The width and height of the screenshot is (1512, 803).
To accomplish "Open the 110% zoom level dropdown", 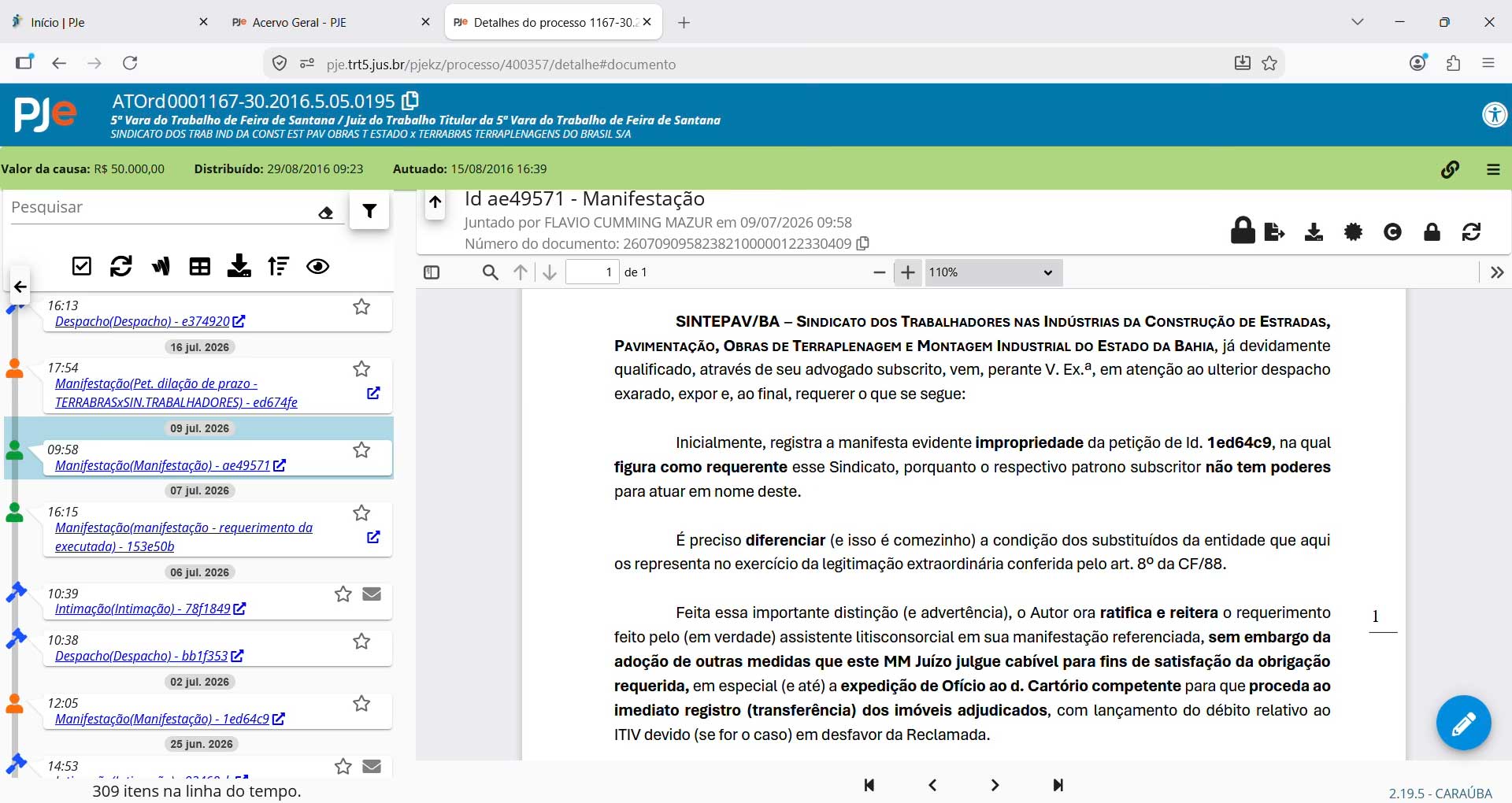I will click(993, 272).
